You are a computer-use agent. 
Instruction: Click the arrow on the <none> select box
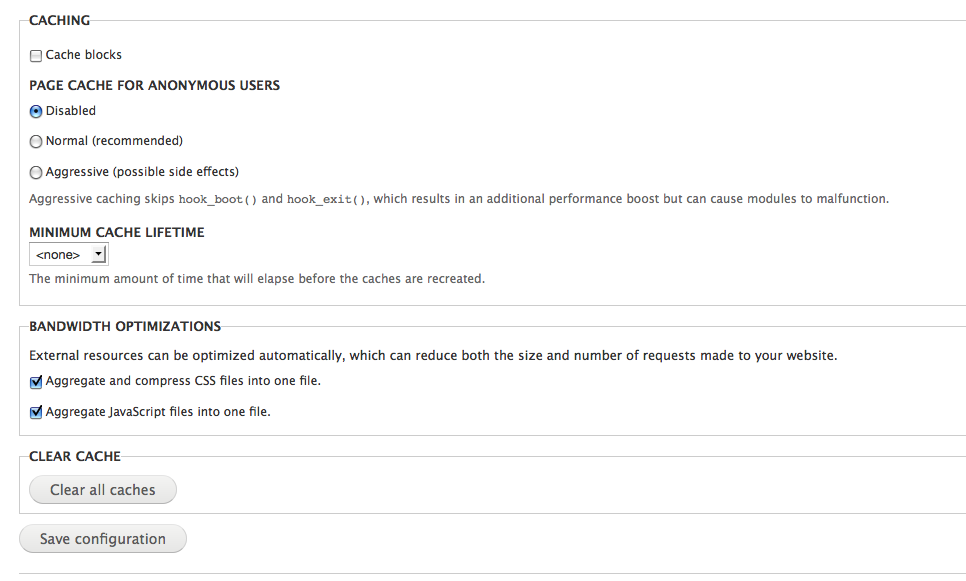click(x=99, y=254)
